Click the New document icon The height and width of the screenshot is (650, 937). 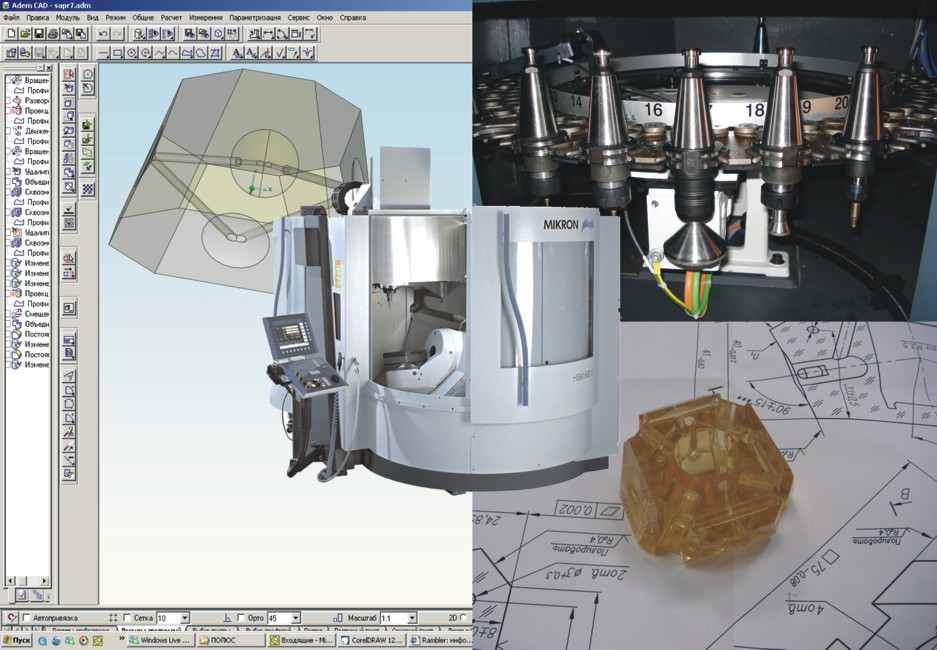11,34
